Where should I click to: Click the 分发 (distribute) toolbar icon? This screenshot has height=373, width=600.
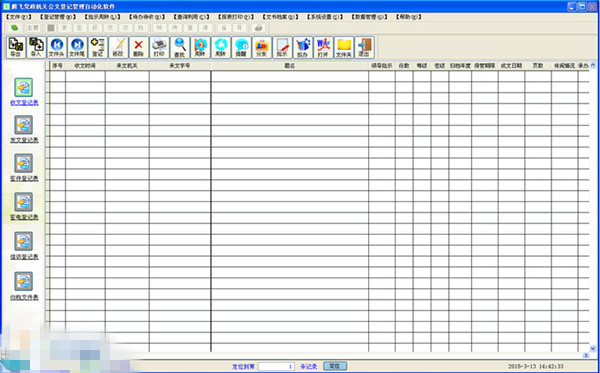(262, 47)
